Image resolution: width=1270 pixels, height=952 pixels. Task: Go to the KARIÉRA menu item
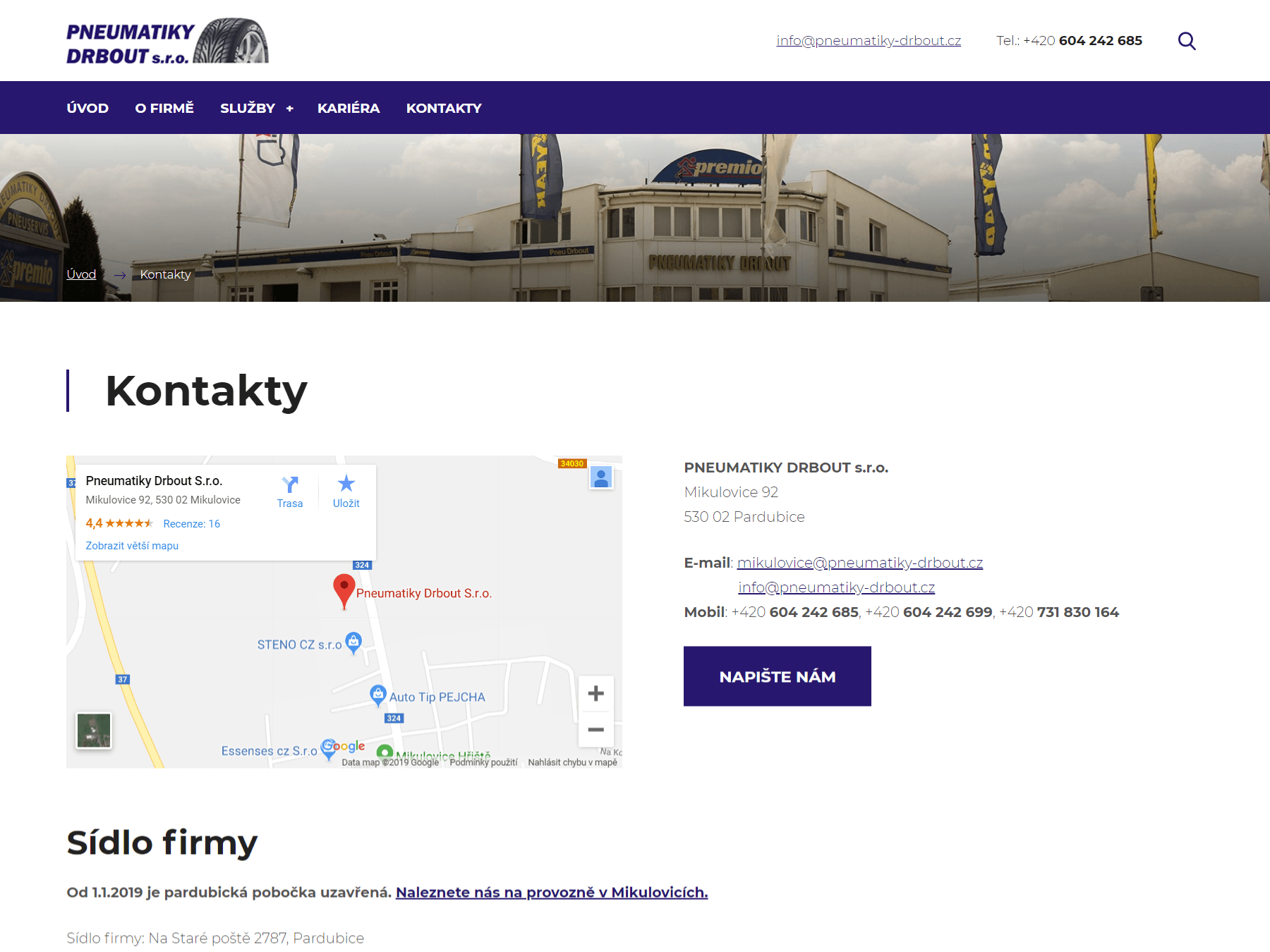(x=349, y=108)
